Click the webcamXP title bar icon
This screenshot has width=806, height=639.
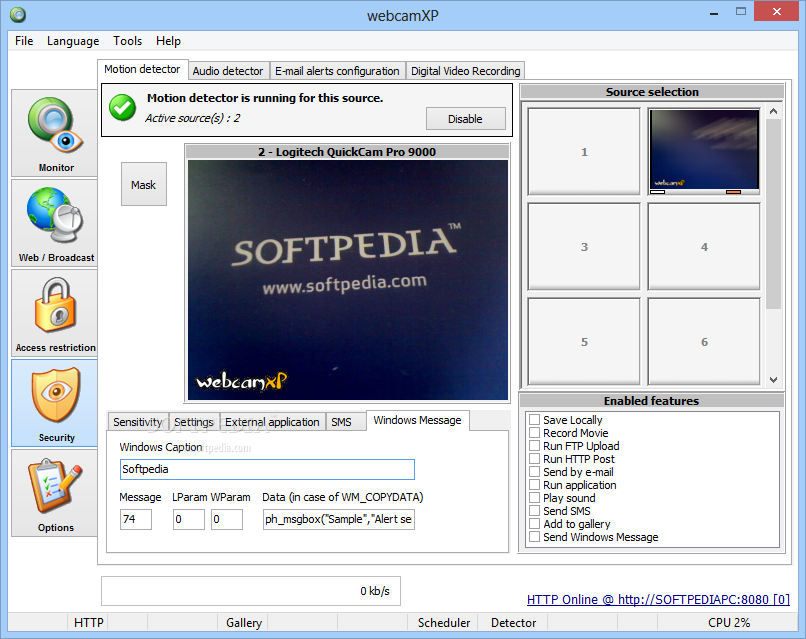(x=18, y=14)
